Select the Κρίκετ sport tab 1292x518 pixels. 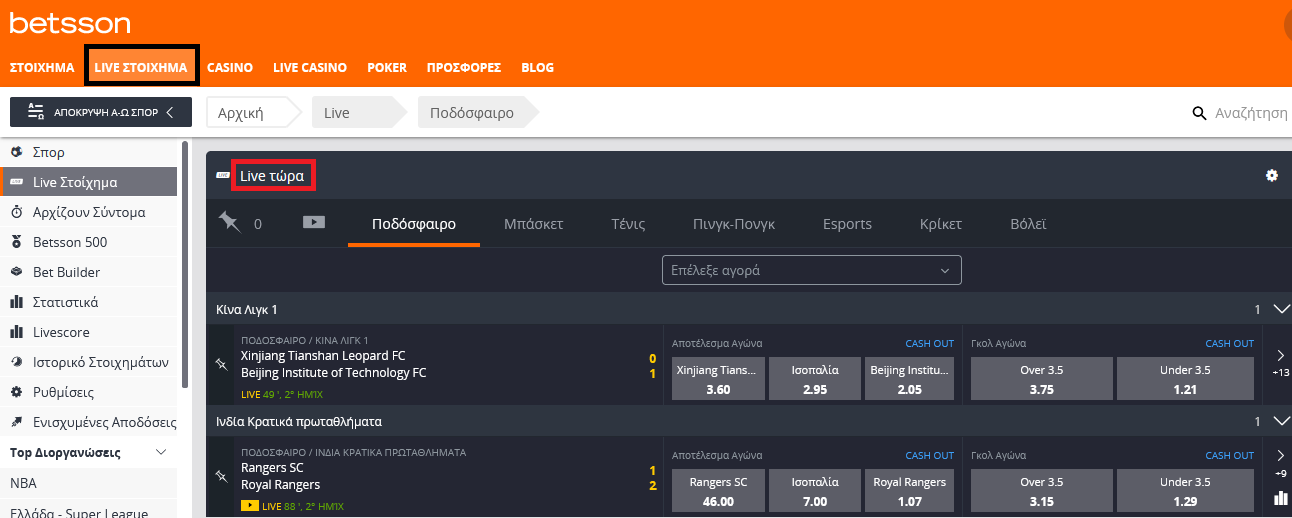(x=941, y=224)
